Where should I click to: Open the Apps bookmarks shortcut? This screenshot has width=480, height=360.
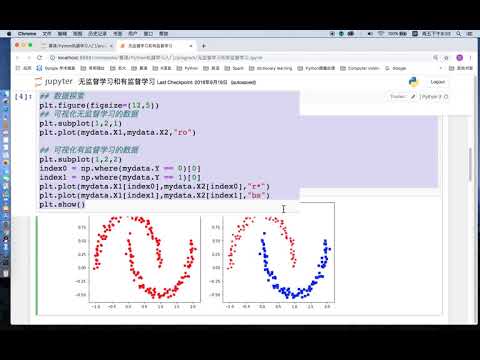pos(23,68)
